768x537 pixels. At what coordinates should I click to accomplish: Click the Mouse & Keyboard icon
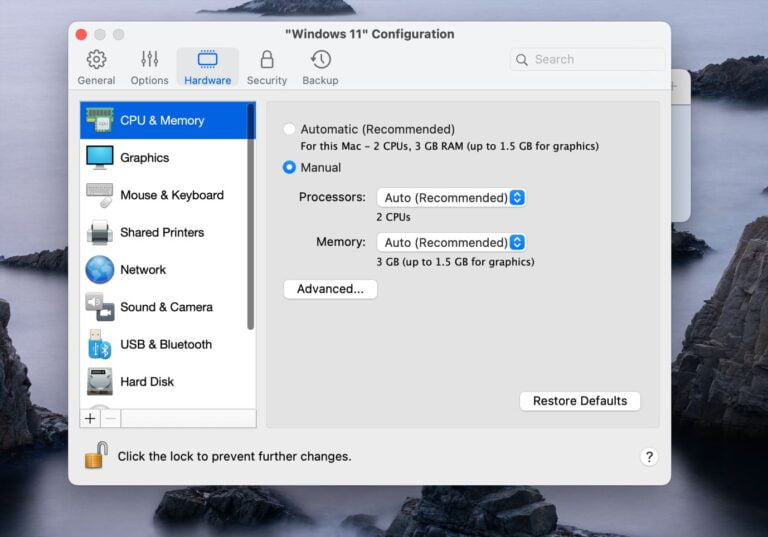point(100,195)
